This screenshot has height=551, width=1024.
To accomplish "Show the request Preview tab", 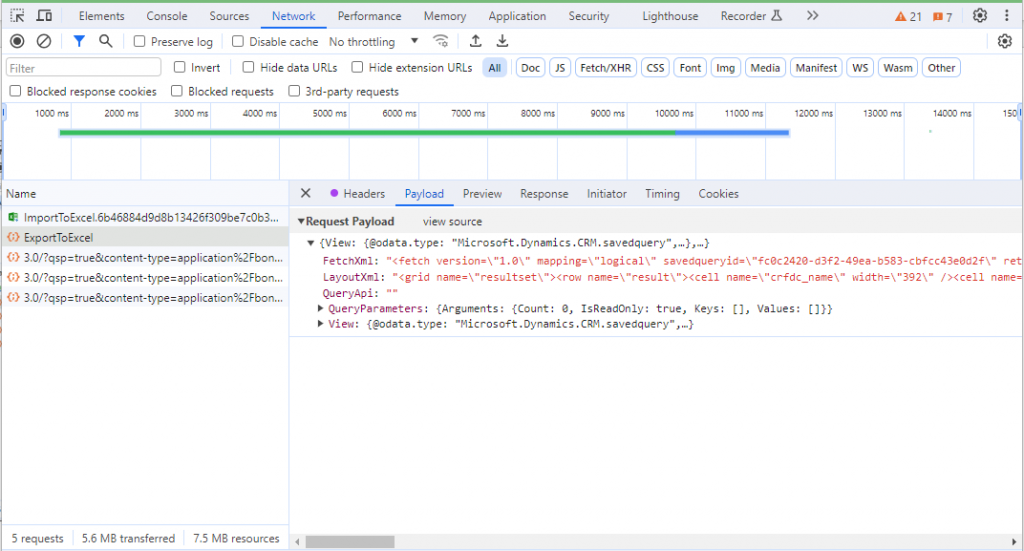I will tap(482, 194).
